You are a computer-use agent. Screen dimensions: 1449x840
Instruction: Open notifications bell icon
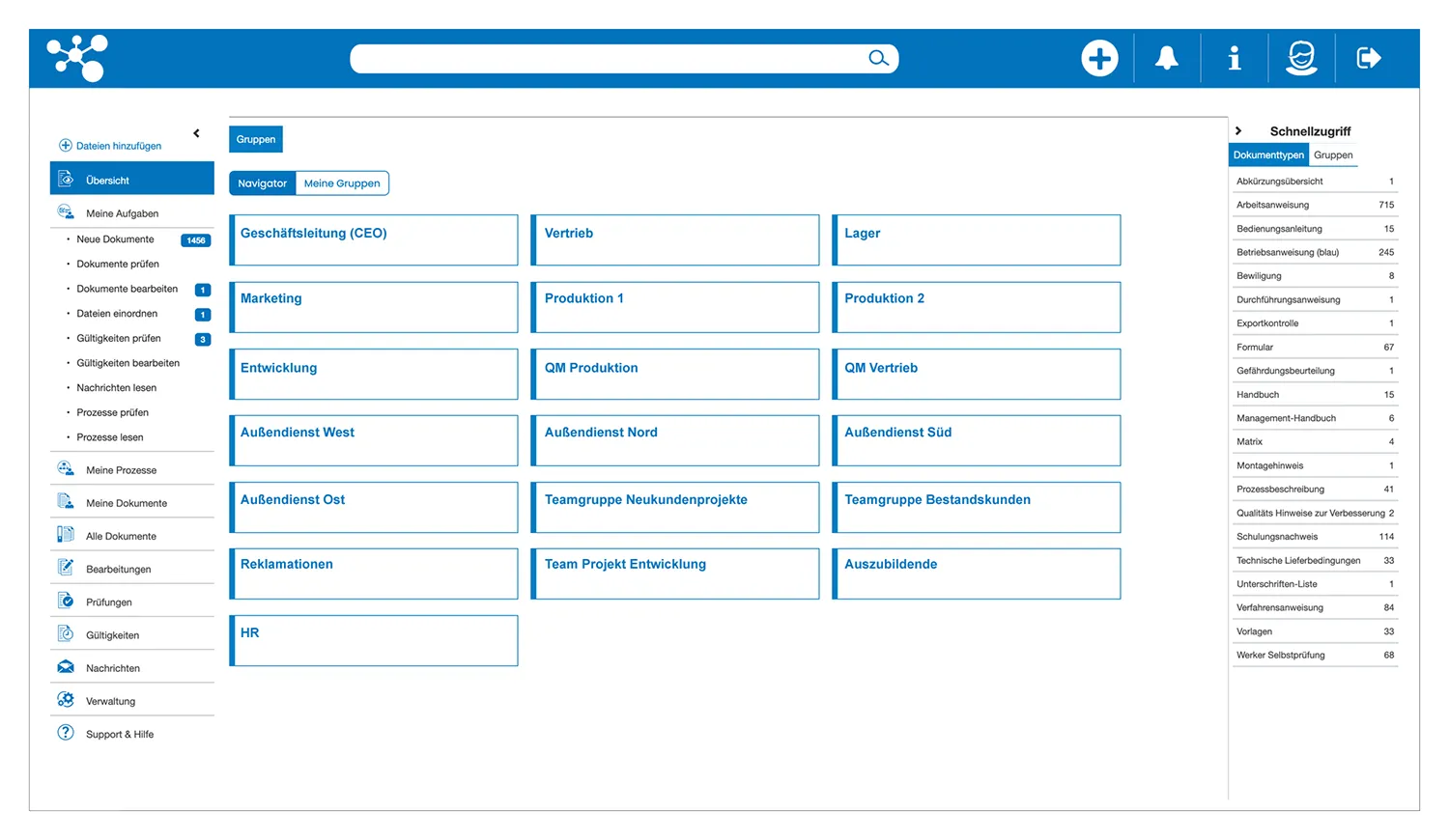(1167, 59)
